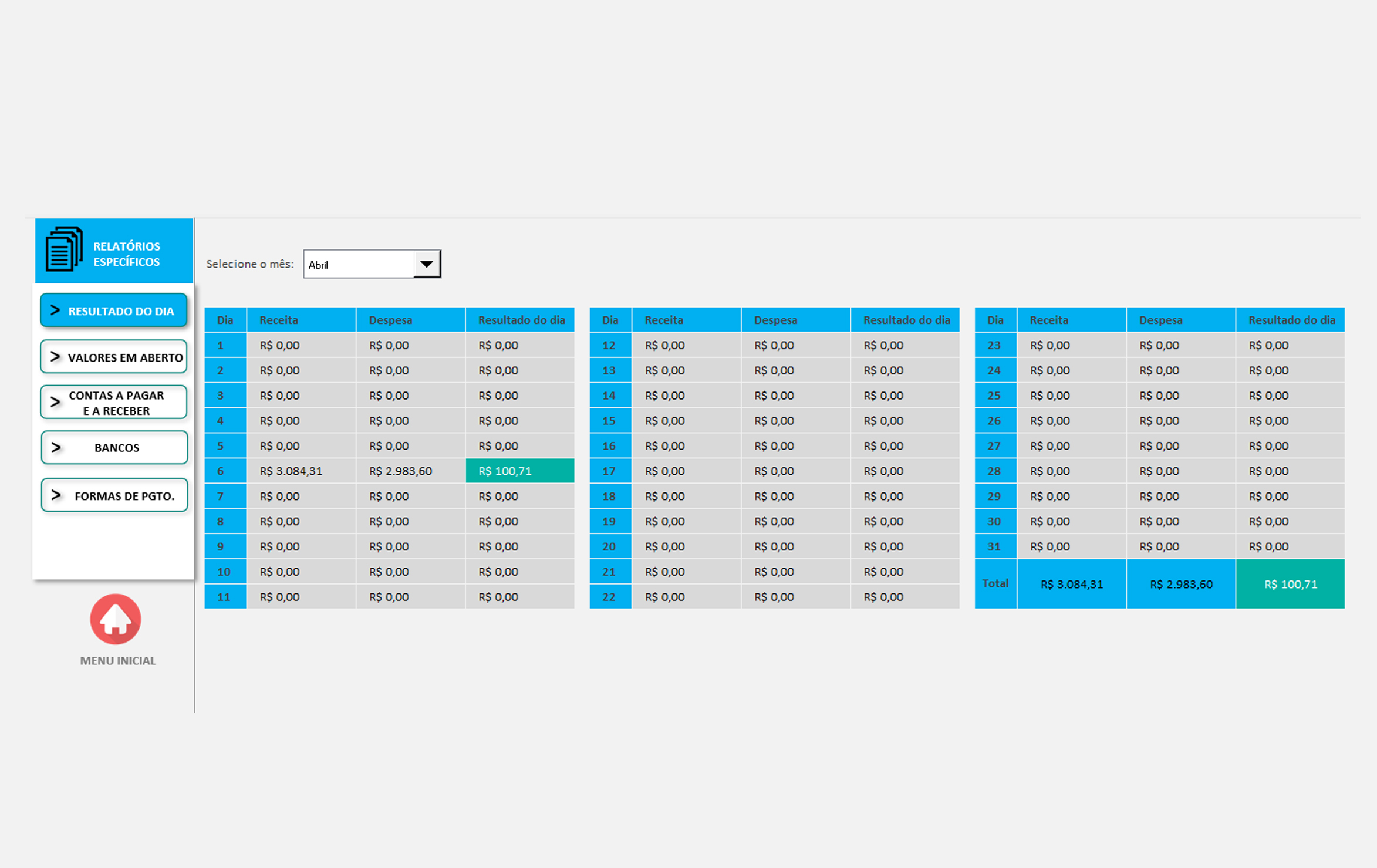The image size is (1377, 868).
Task: Click the Relatórios Específicos documents icon
Action: (x=64, y=249)
